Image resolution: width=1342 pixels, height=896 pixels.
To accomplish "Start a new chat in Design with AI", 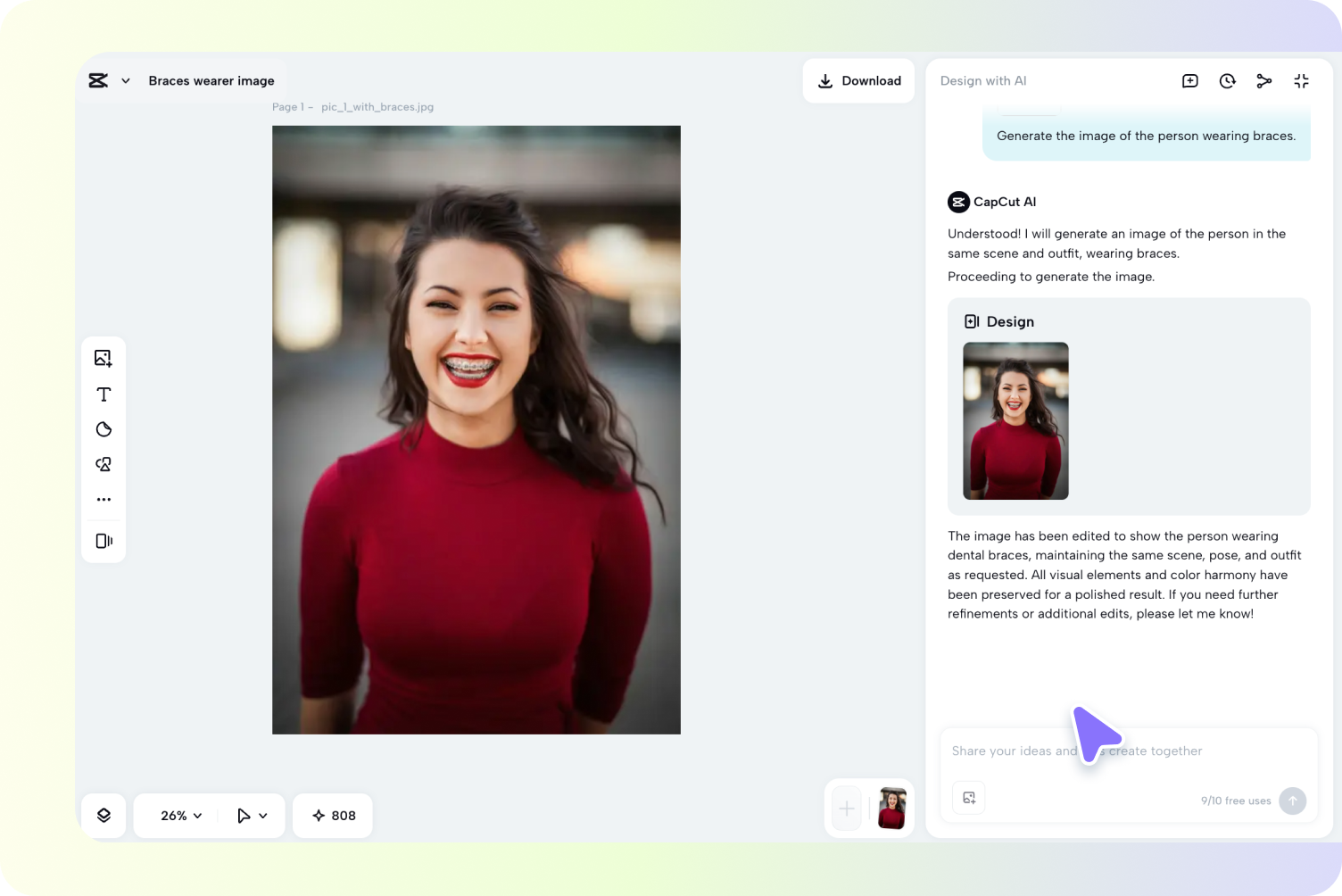I will [x=1189, y=80].
